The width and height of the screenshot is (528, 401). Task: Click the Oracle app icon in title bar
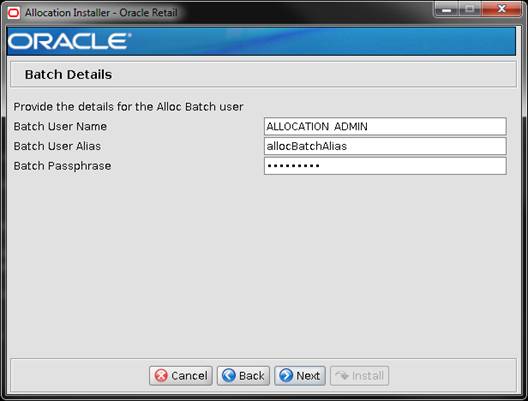click(x=14, y=13)
